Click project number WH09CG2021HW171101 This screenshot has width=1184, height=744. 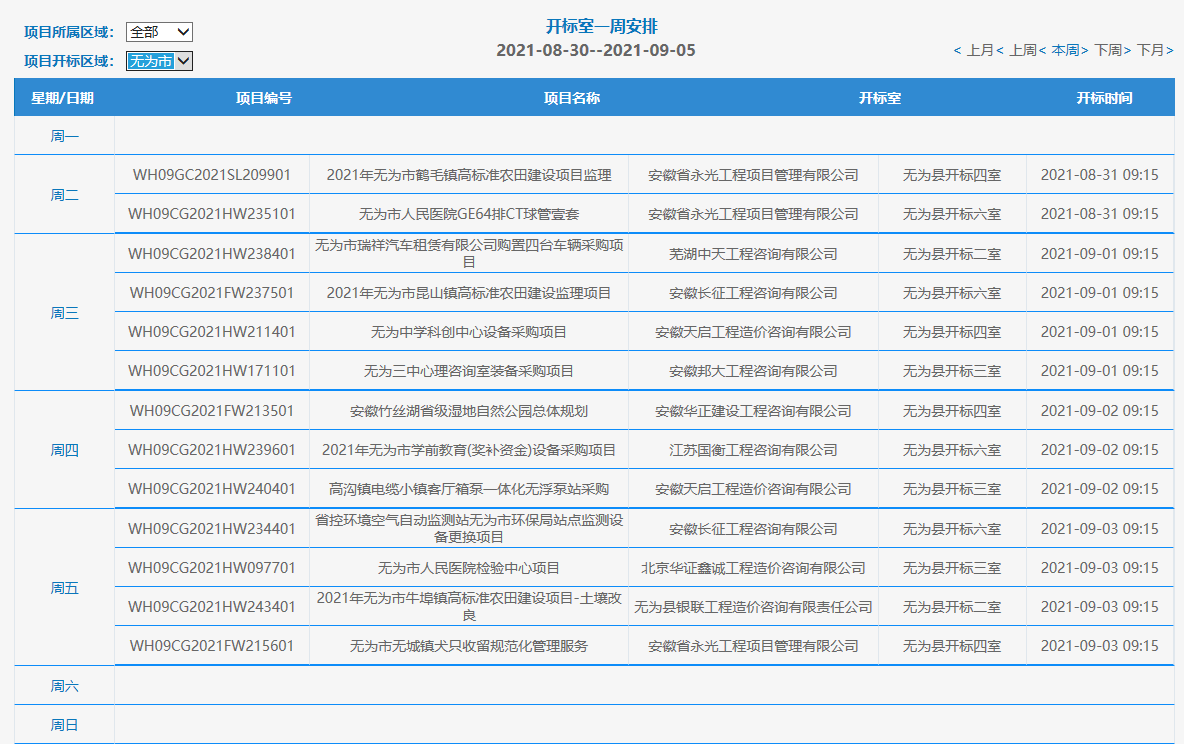point(211,371)
